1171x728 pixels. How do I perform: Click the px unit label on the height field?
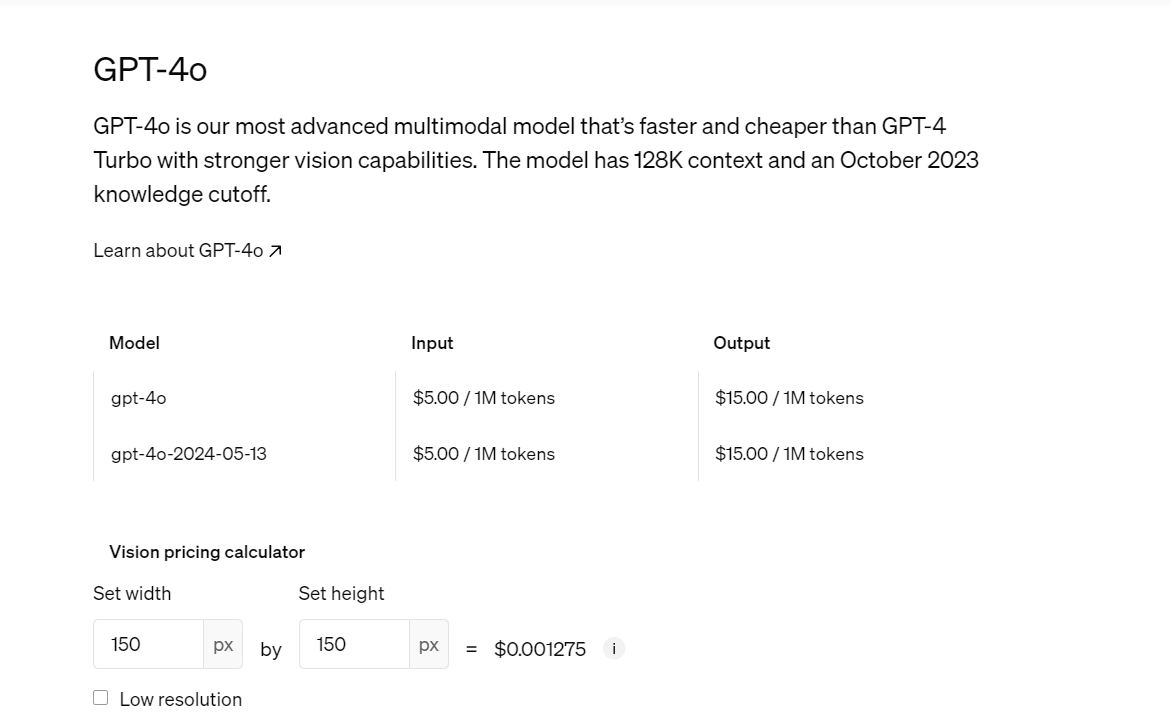(x=428, y=644)
